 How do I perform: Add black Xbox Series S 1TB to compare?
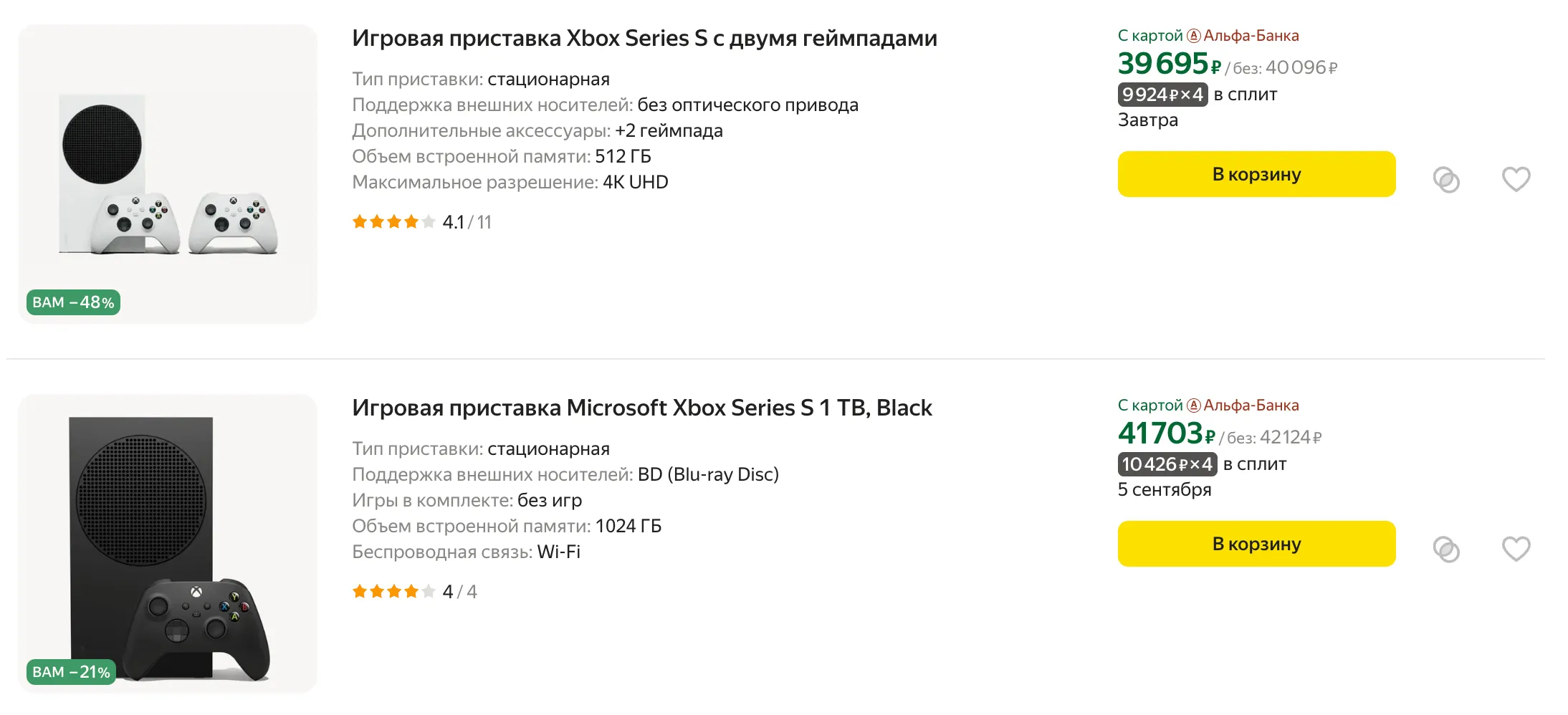coord(1446,550)
